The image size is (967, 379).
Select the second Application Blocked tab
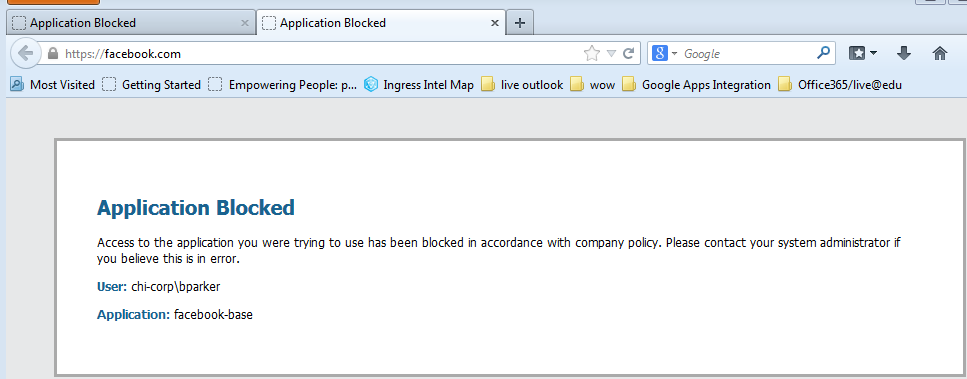pyautogui.click(x=381, y=23)
